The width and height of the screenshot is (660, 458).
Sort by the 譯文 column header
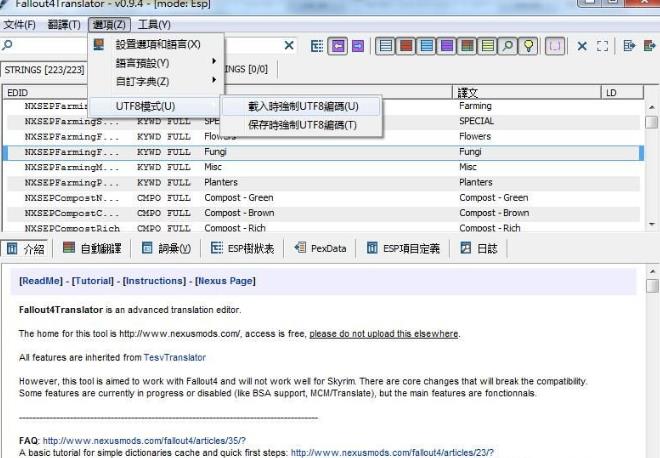pyautogui.click(x=527, y=93)
